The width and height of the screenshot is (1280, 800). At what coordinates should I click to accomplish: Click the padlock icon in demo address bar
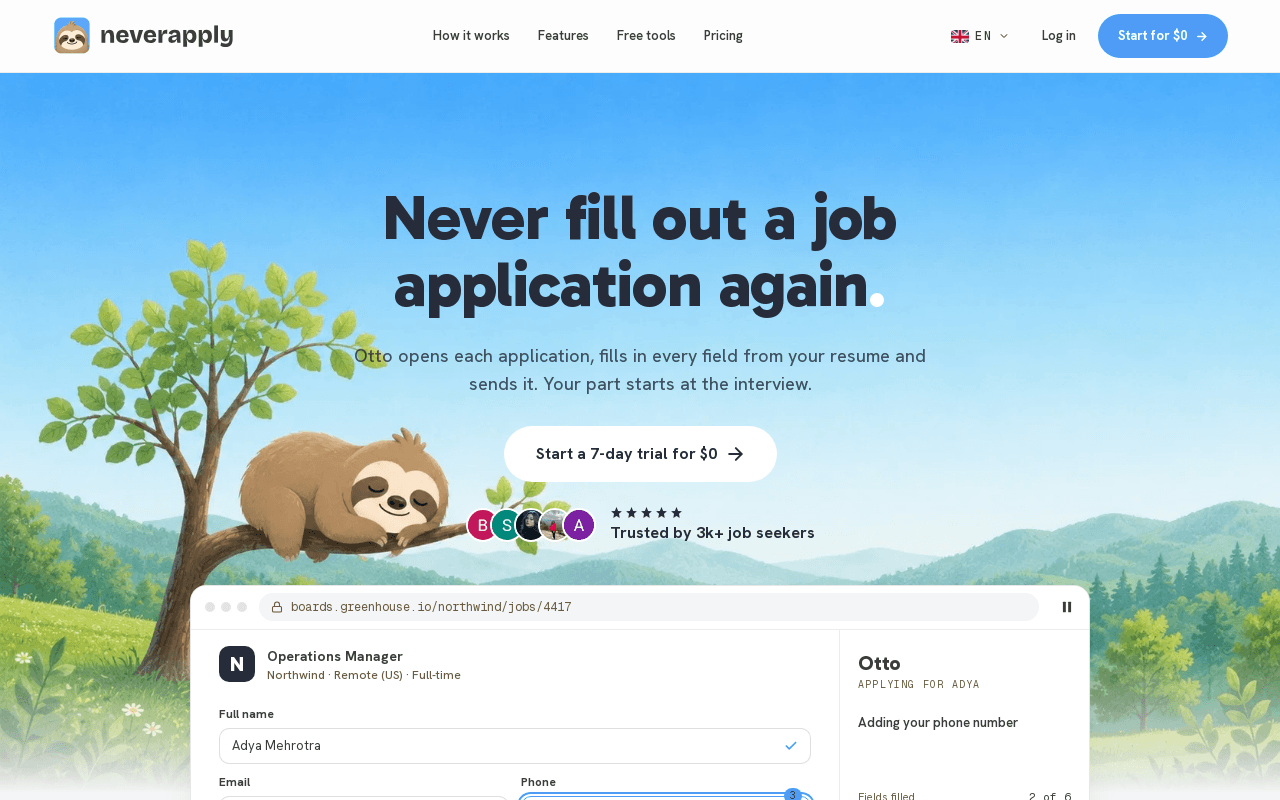[277, 607]
